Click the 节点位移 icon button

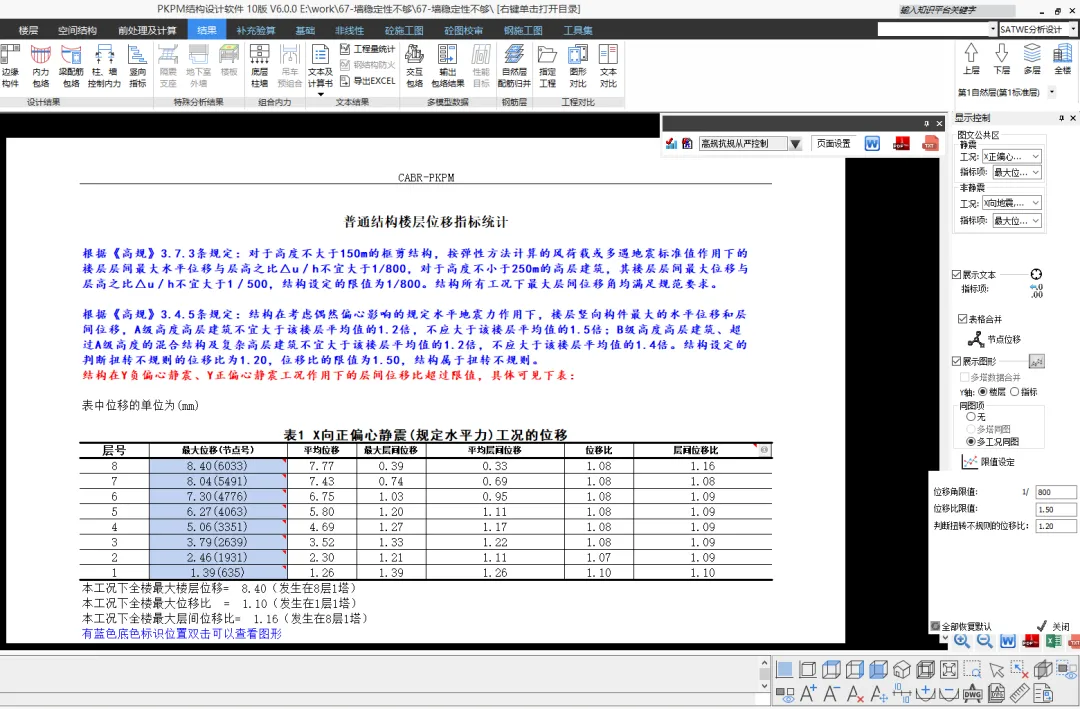pyautogui.click(x=994, y=339)
